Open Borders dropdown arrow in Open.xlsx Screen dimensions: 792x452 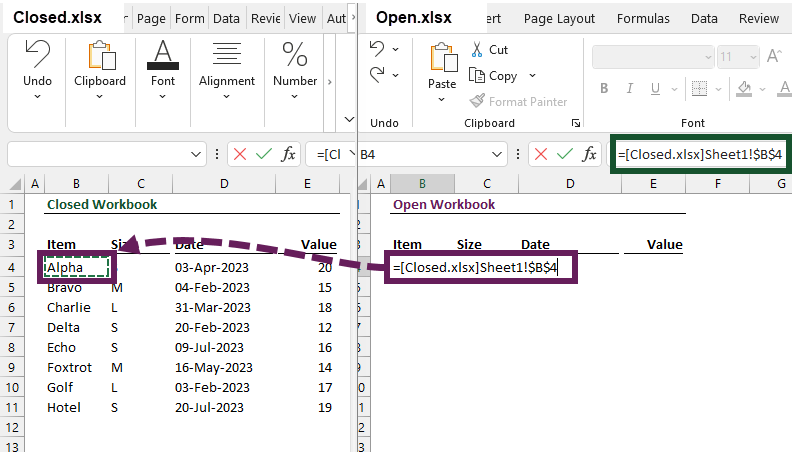click(x=718, y=89)
